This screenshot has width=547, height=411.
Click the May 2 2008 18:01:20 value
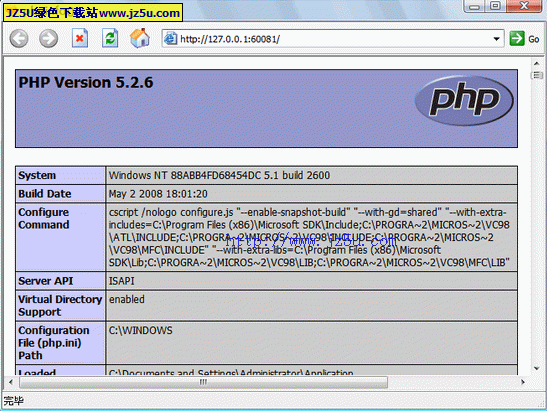158,194
